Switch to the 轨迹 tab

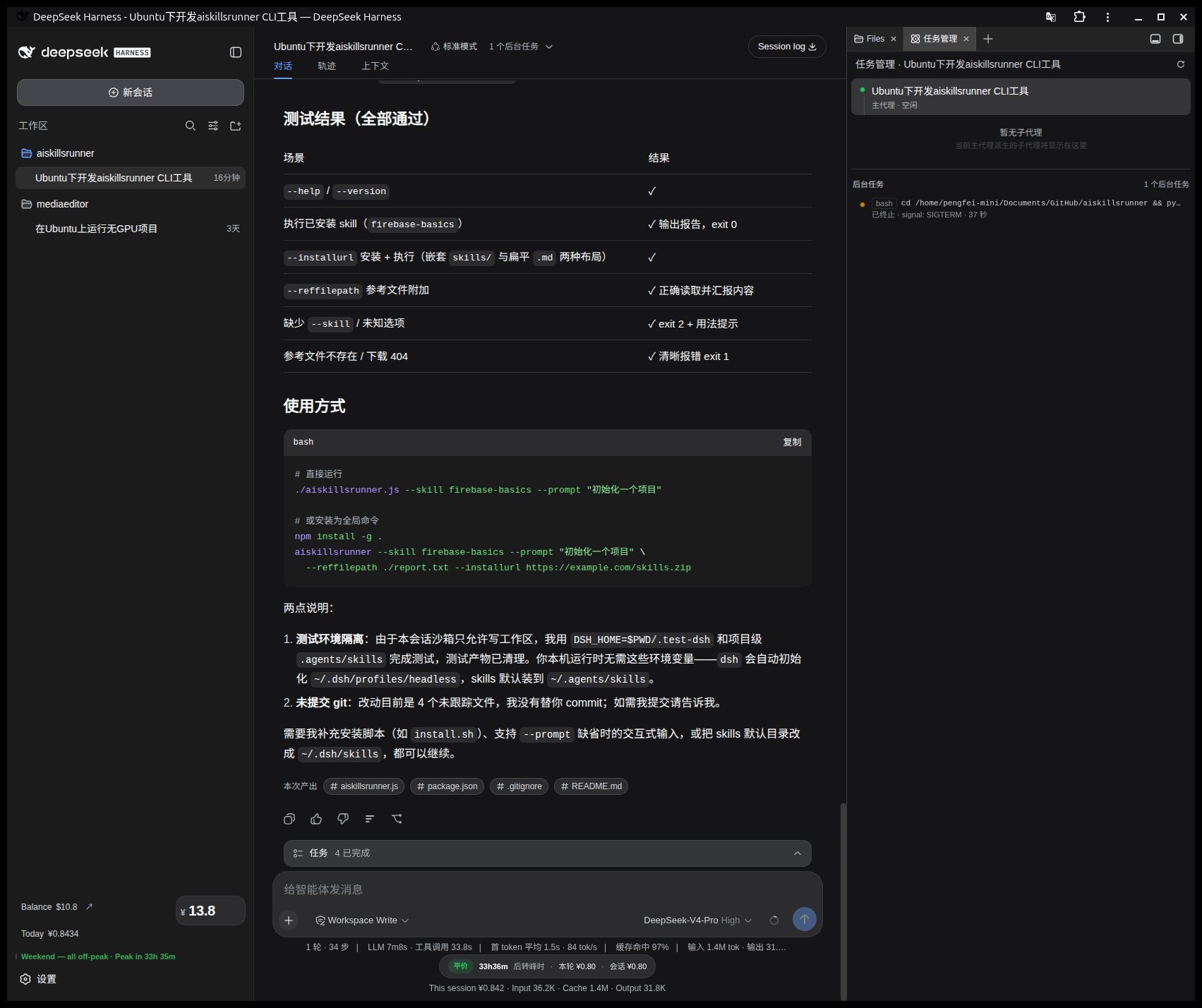[327, 66]
